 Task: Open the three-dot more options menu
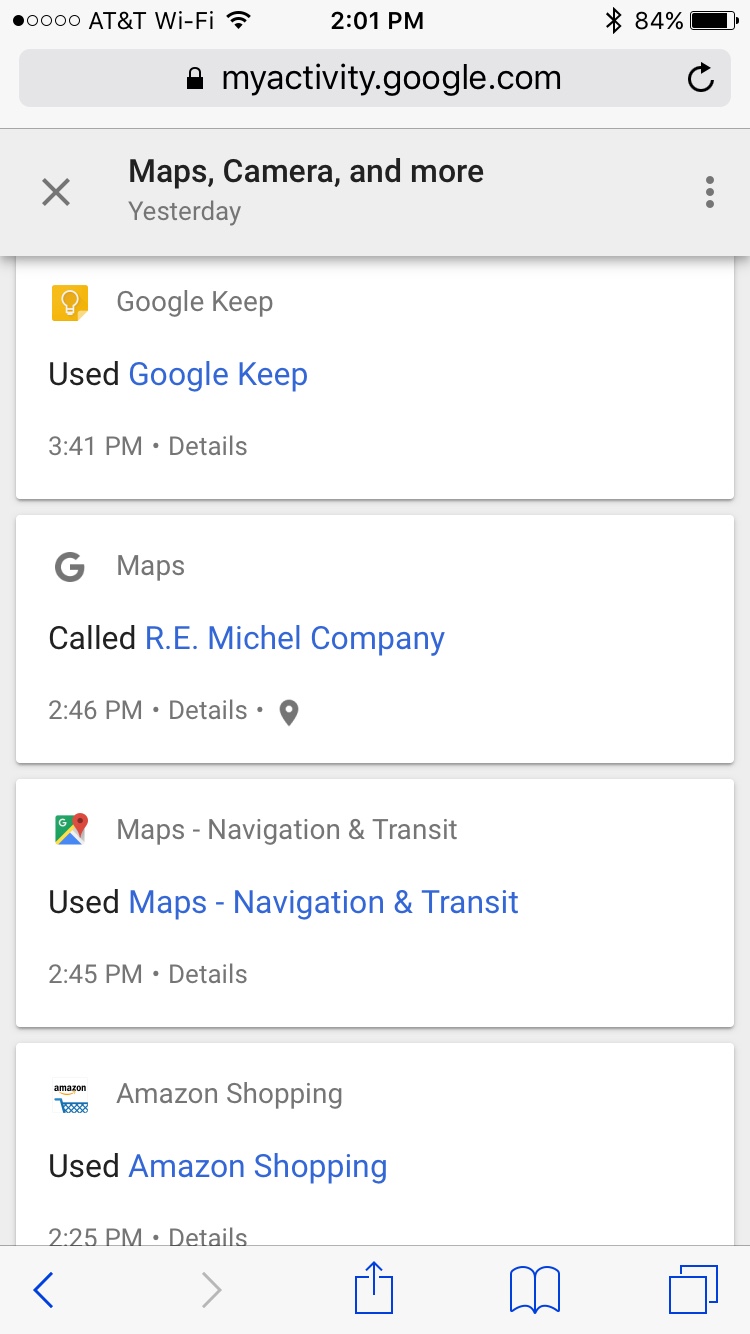tap(709, 192)
